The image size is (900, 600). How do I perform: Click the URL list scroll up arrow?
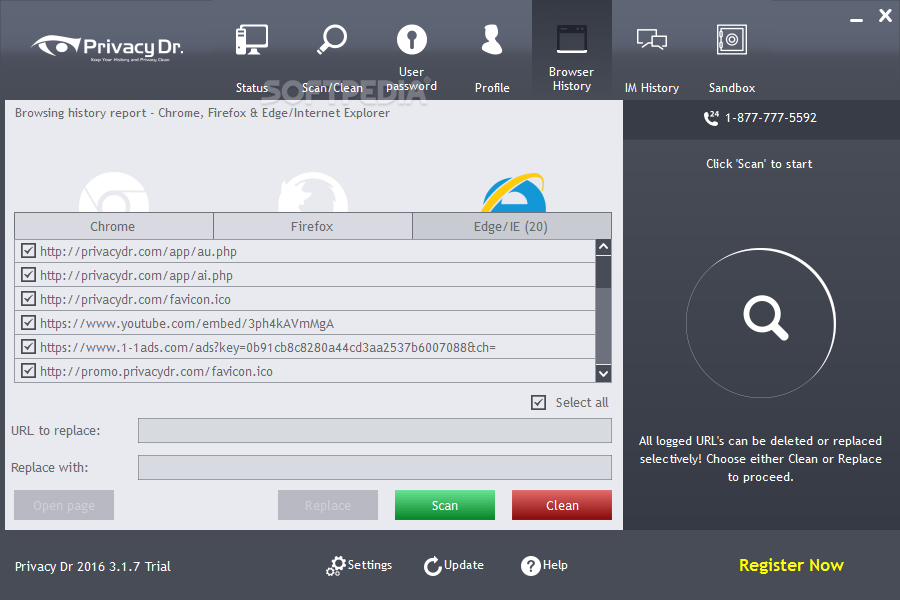[x=603, y=247]
